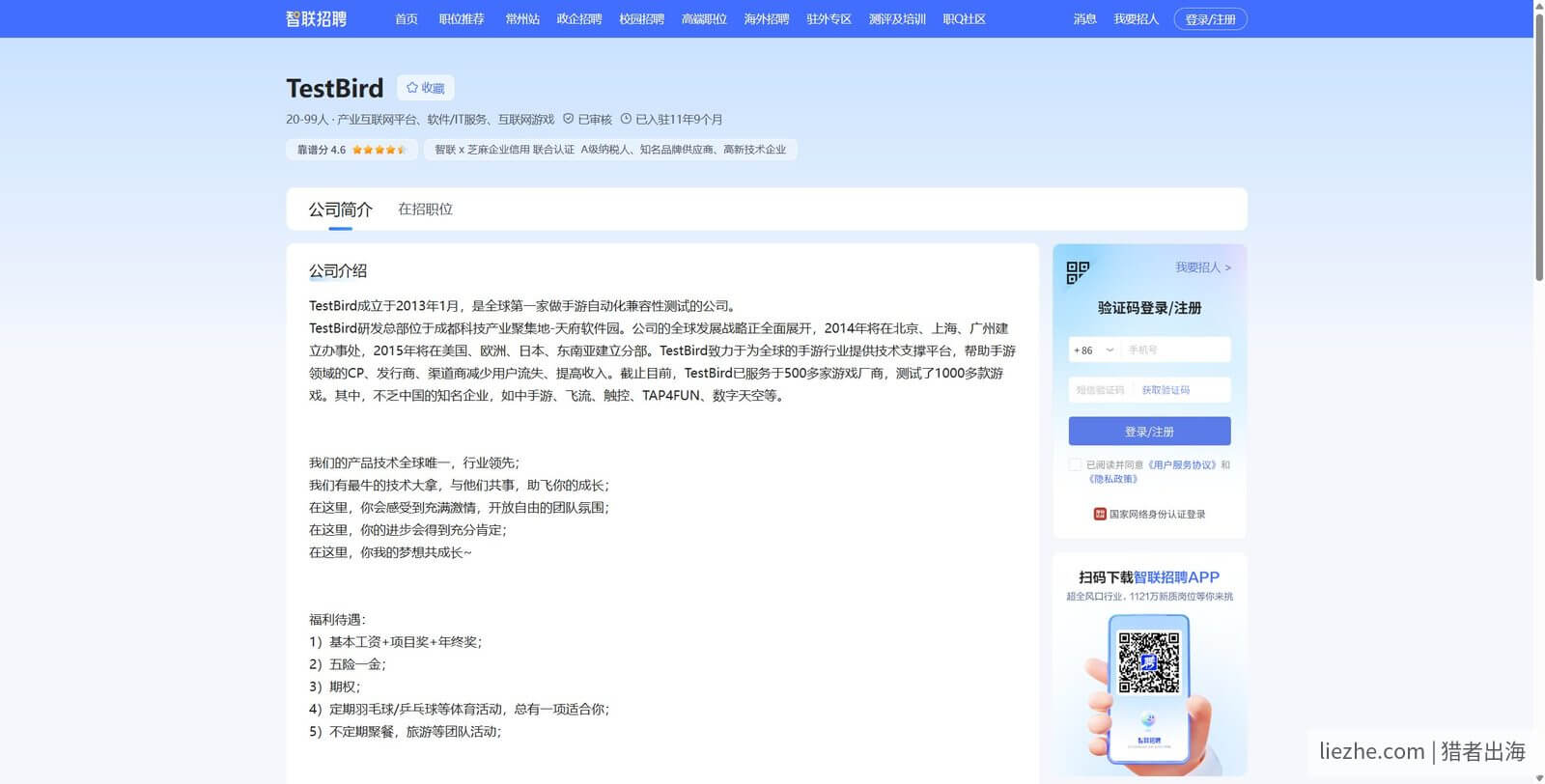Click the 已审核 shield icon
This screenshot has width=1545, height=784.
pos(569,119)
